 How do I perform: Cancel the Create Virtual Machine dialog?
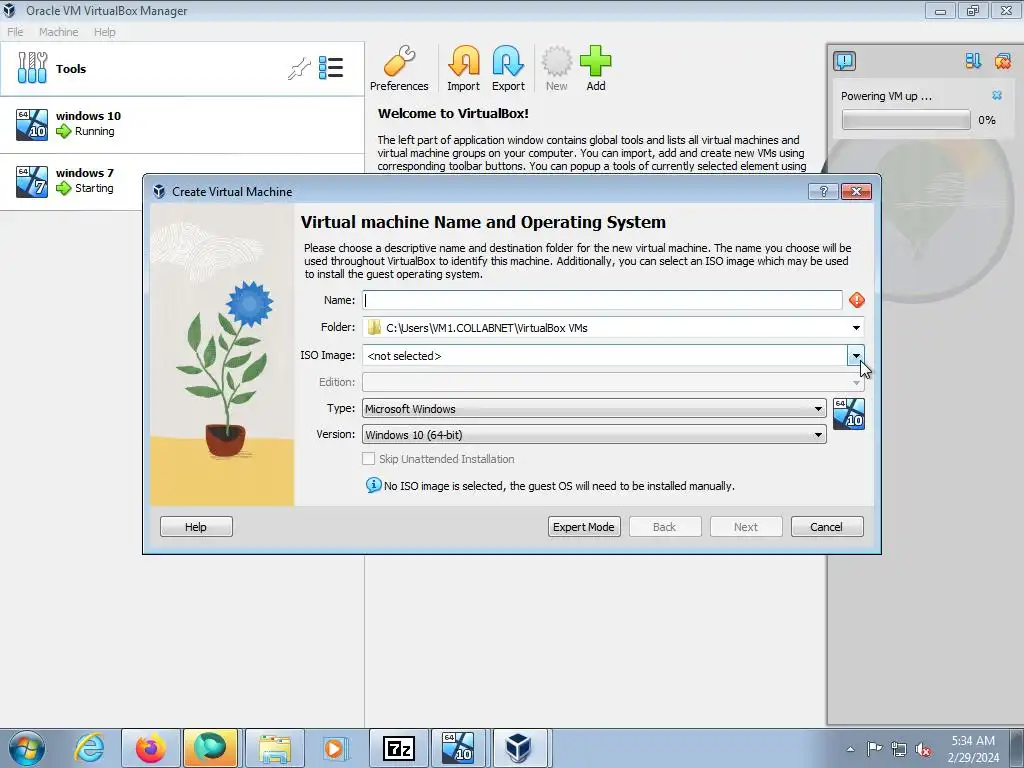click(x=827, y=526)
